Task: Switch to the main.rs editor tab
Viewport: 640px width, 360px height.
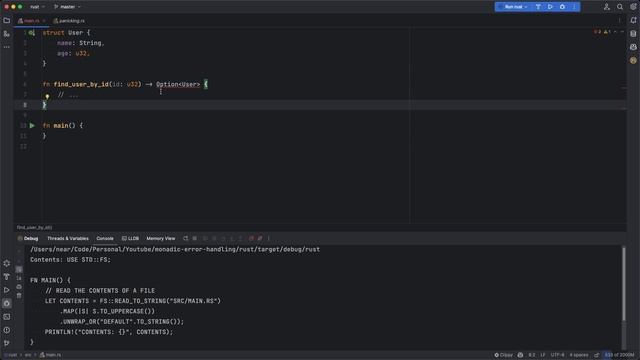Action: (31, 21)
